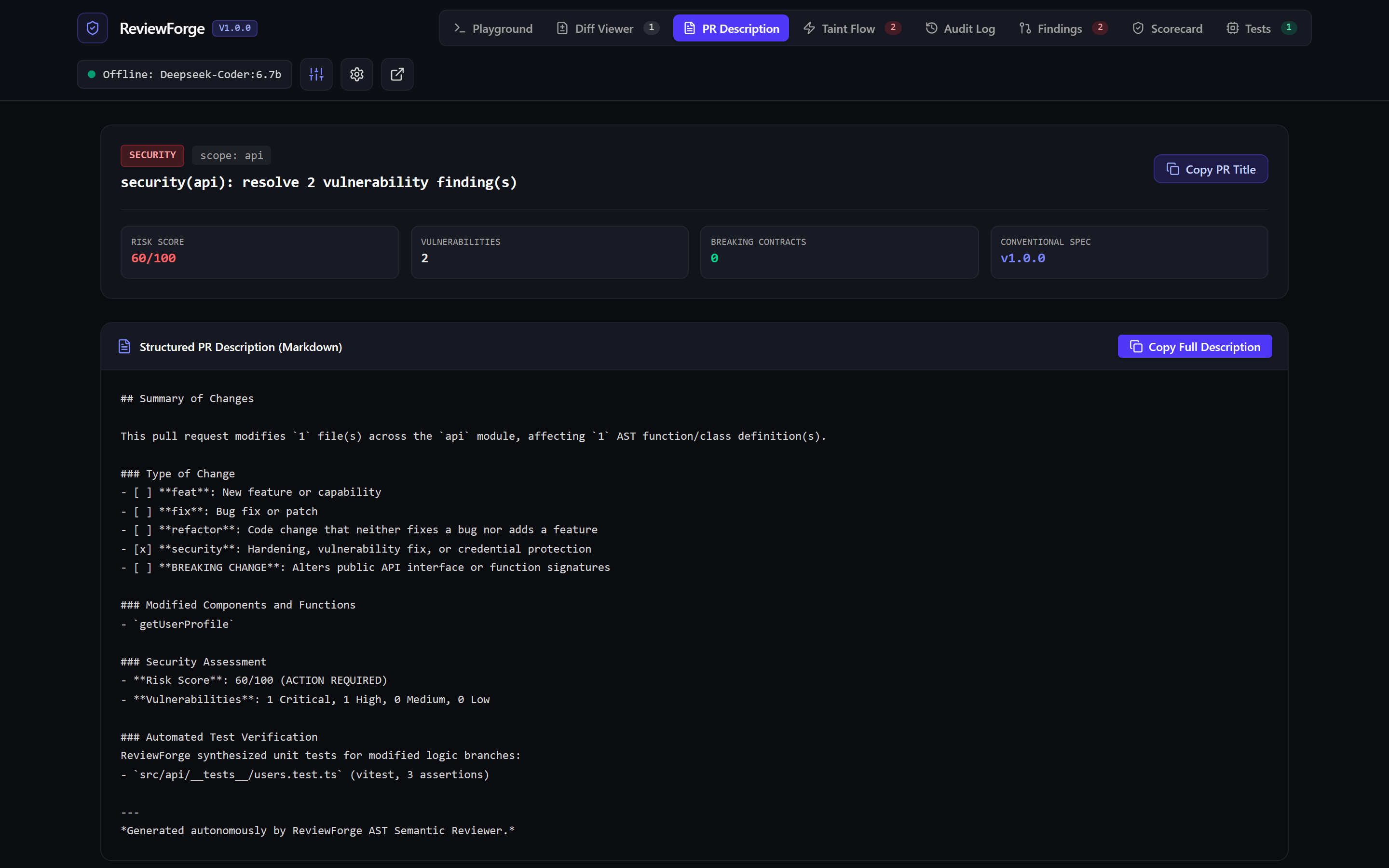1389x868 pixels.
Task: Click Copy Full Description button
Action: [1195, 347]
